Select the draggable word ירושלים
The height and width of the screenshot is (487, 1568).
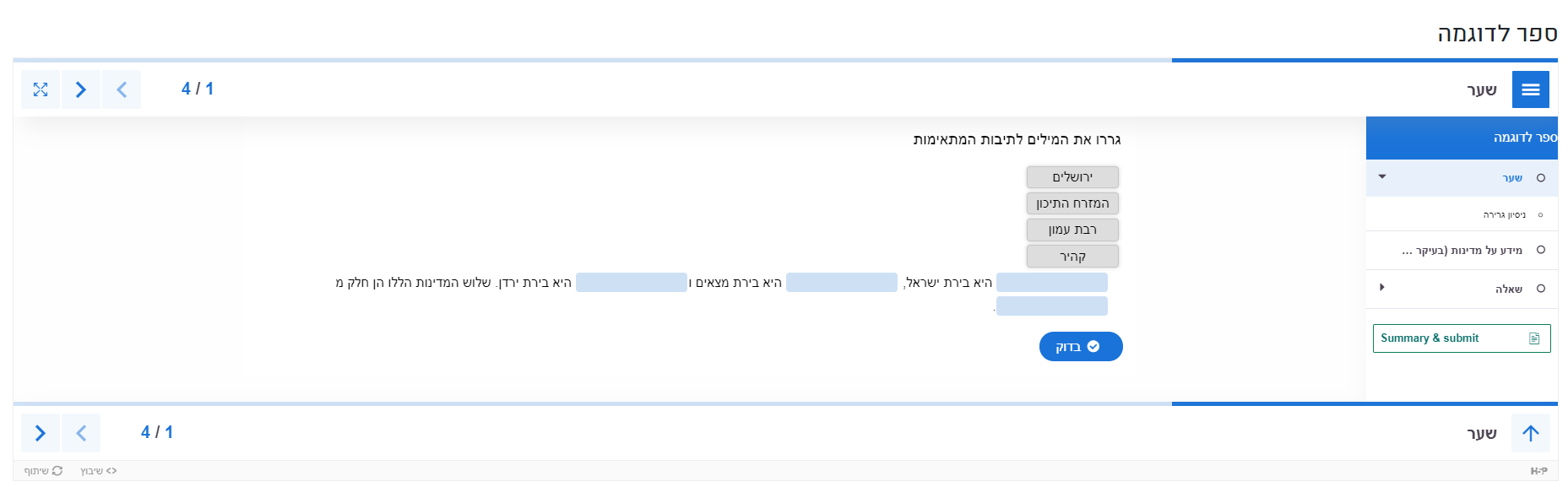pos(1072,177)
